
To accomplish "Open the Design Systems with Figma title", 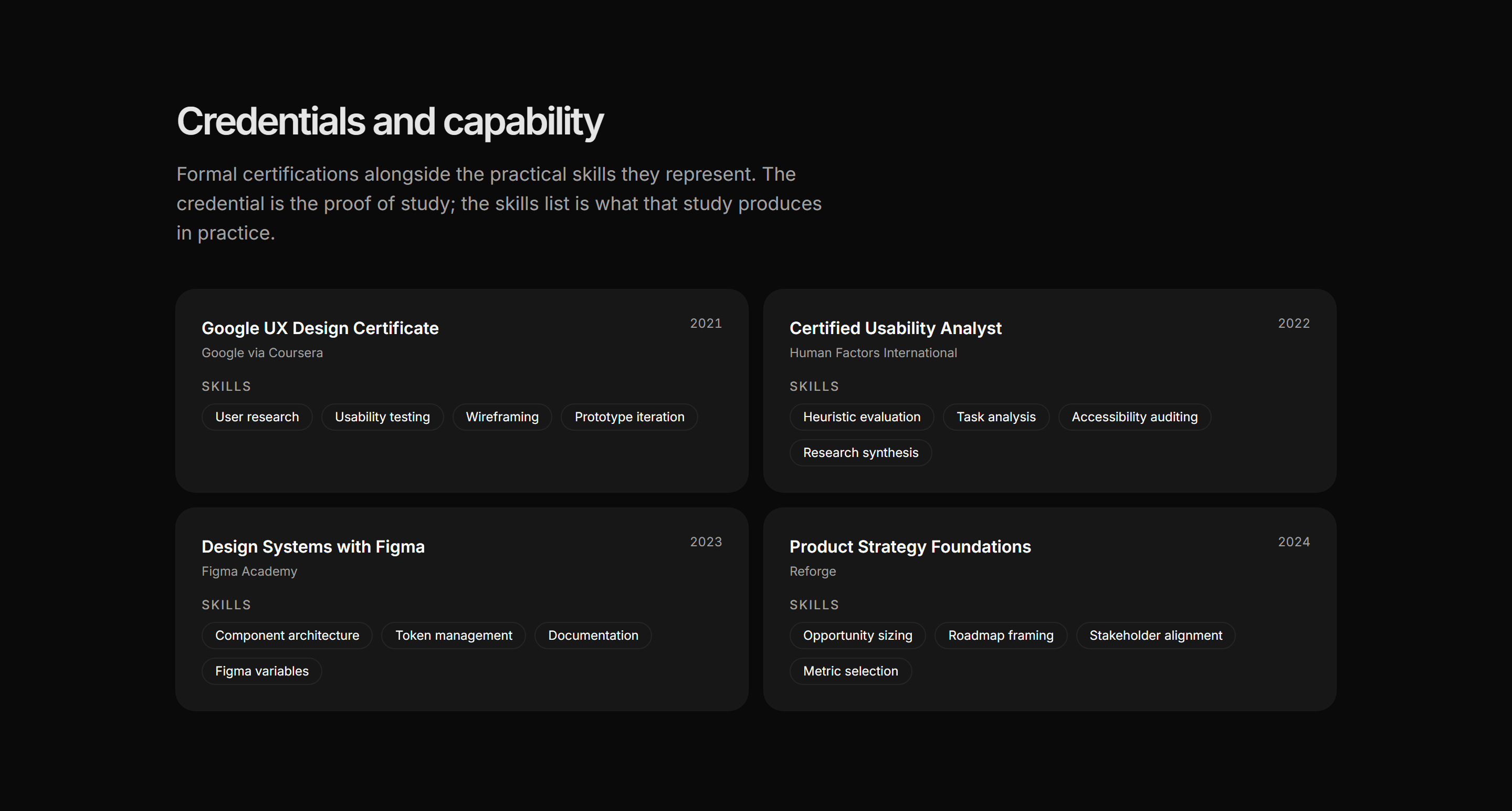I will 313,547.
